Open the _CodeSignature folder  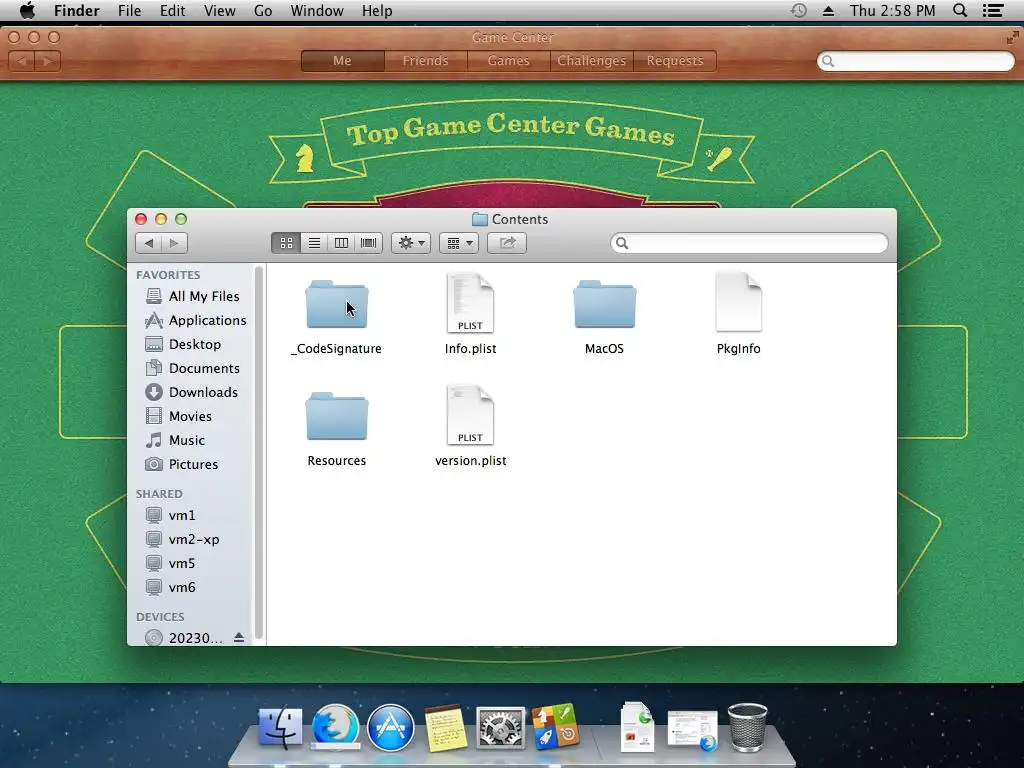(x=336, y=304)
